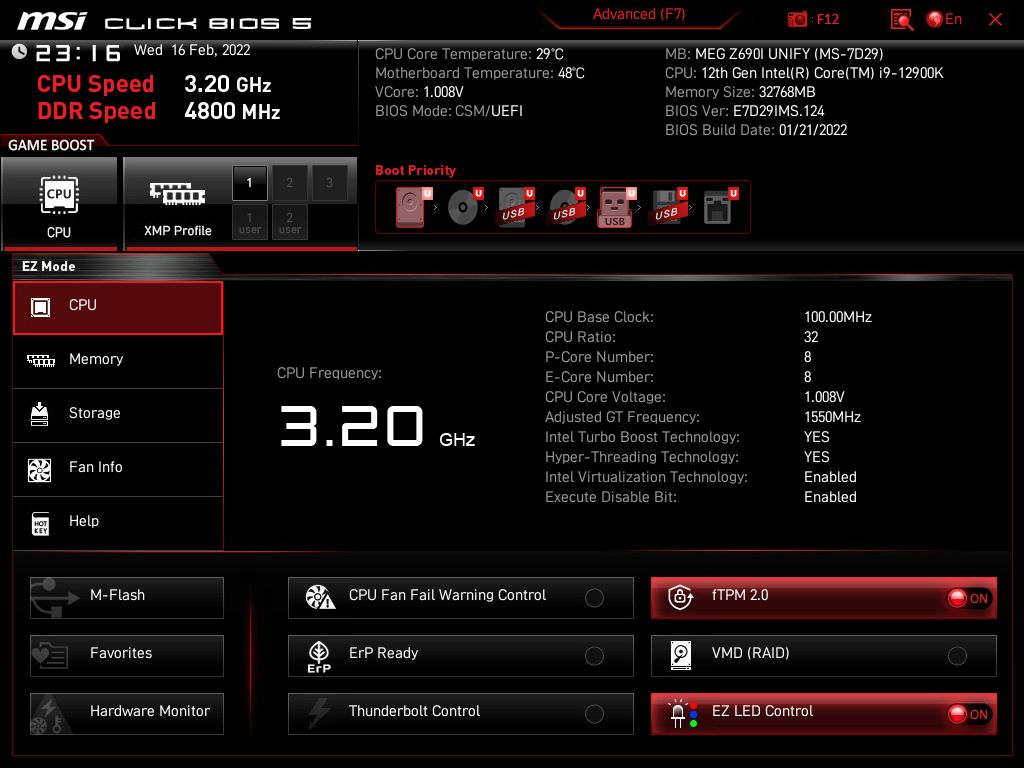Click the CPU chip icon in sidebar
The height and width of the screenshot is (768, 1024).
point(40,306)
